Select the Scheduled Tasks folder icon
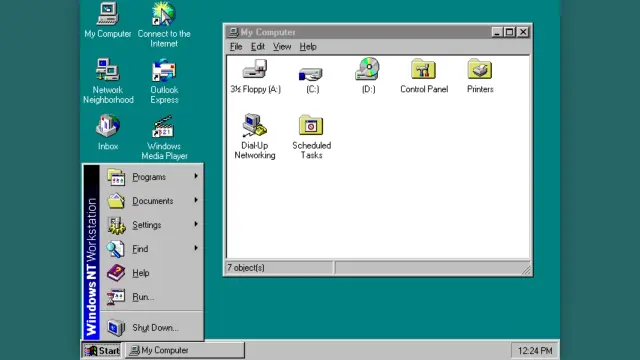Image resolution: width=640 pixels, height=360 pixels. coord(311,137)
